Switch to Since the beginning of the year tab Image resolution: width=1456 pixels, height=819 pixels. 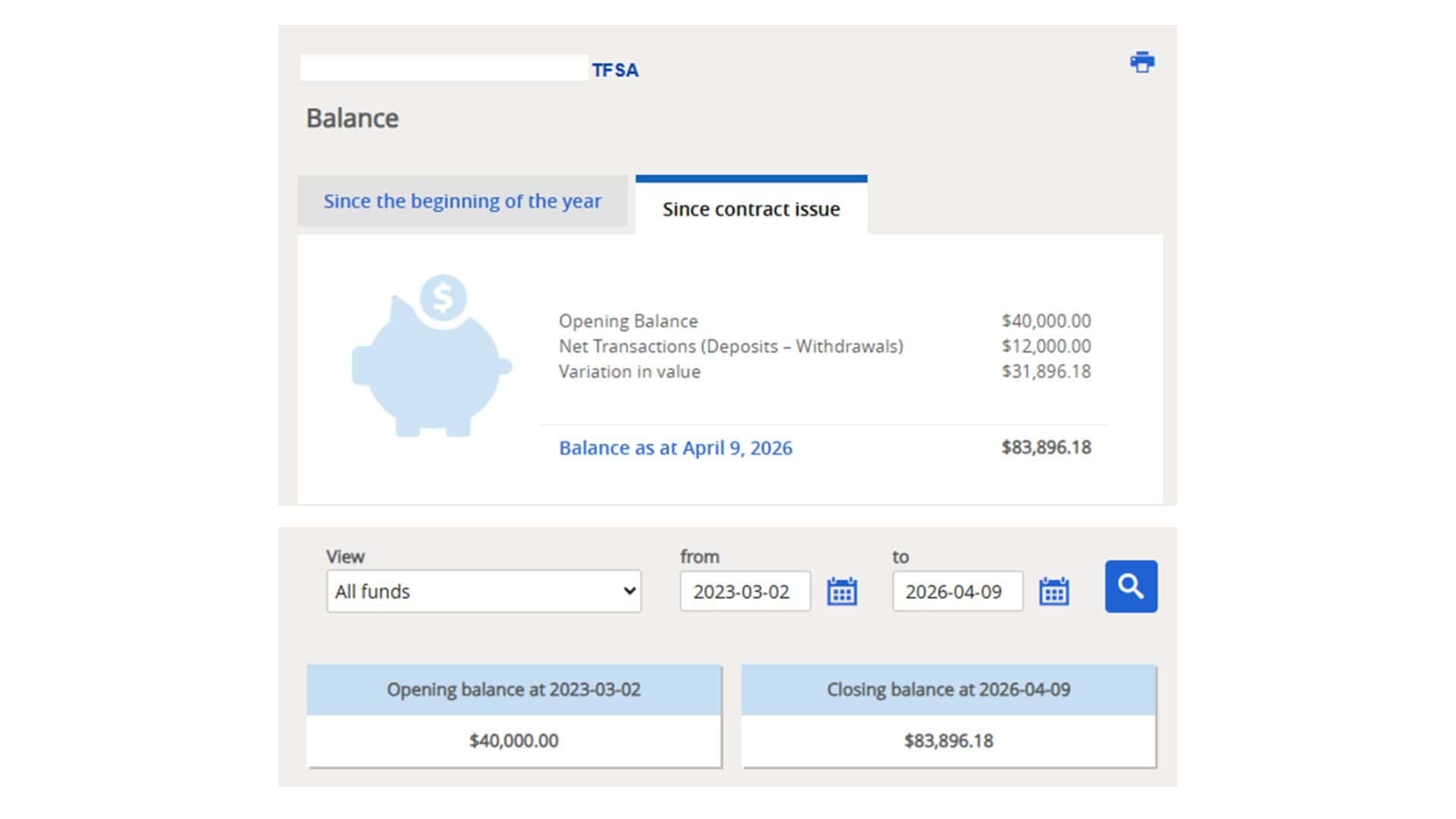pyautogui.click(x=463, y=201)
